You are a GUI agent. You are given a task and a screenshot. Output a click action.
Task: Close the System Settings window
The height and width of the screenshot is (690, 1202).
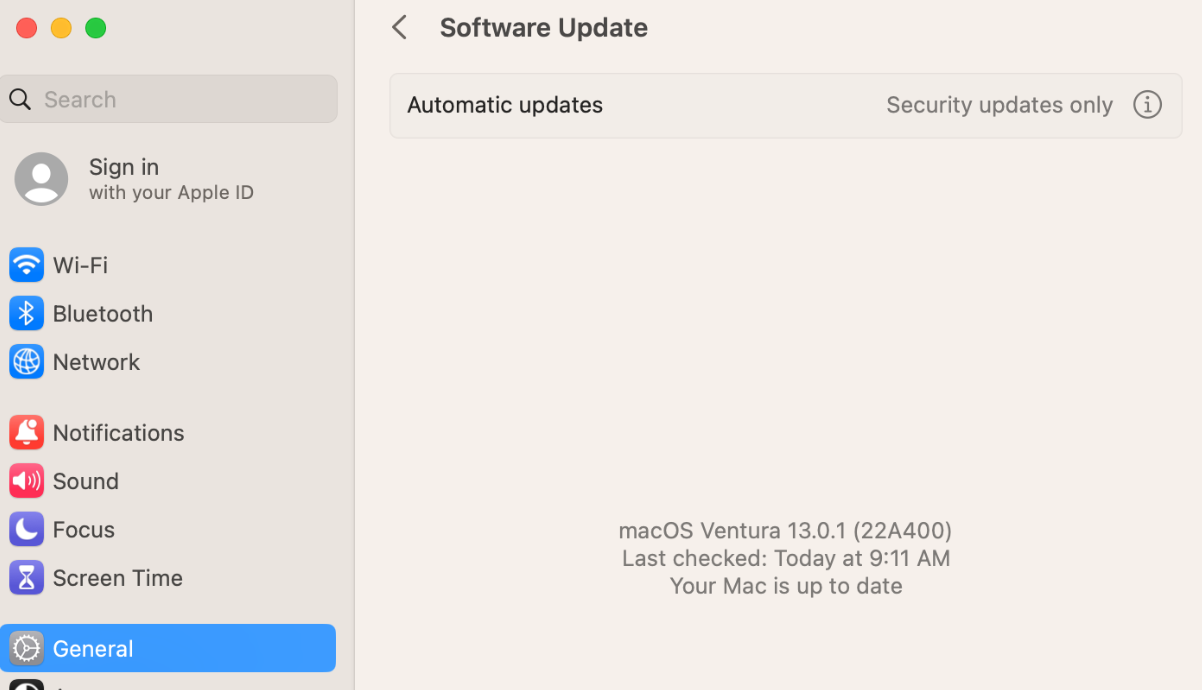[27, 28]
